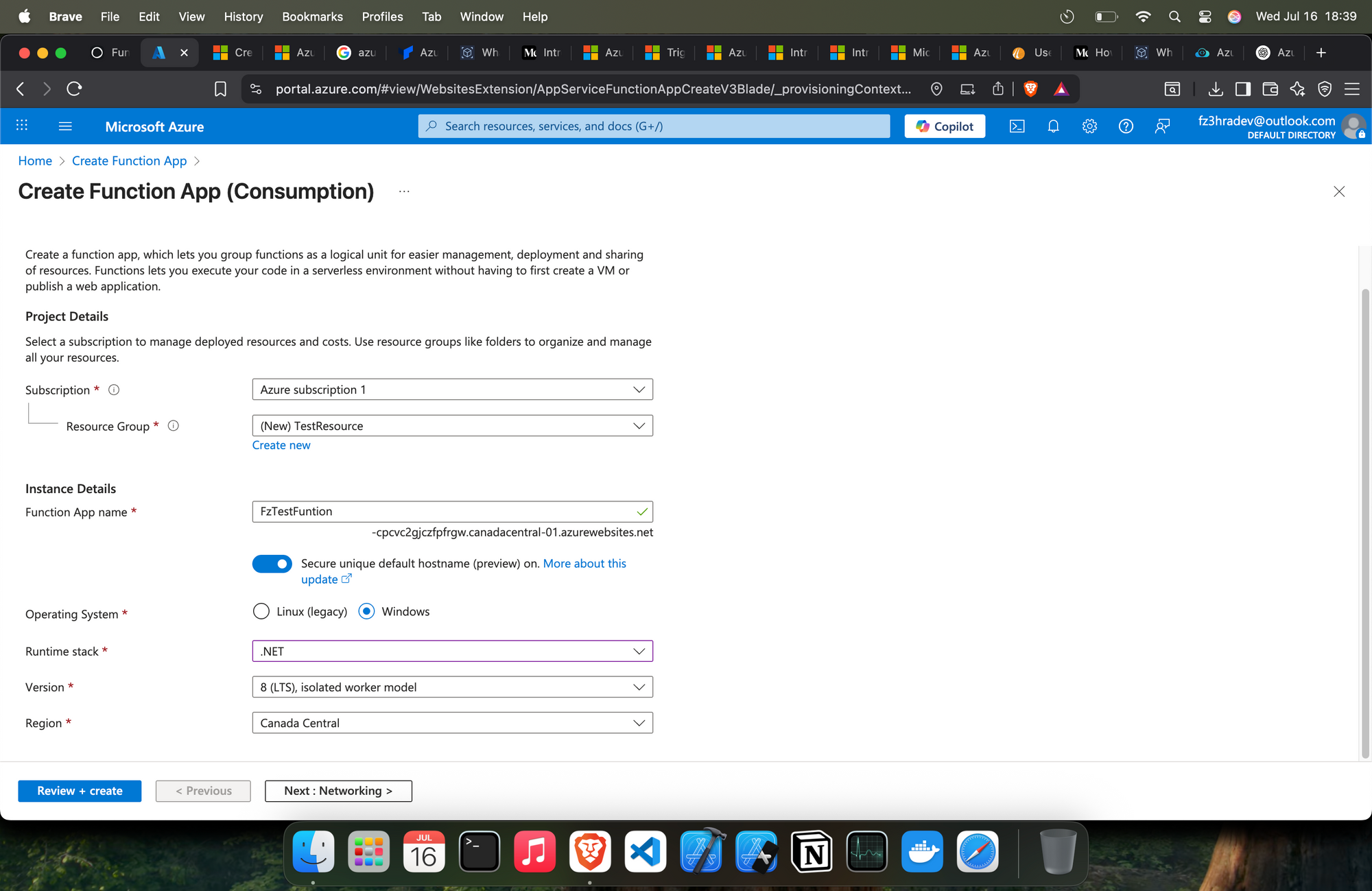Click the Review + create button
Viewport: 1372px width, 891px height.
click(80, 791)
